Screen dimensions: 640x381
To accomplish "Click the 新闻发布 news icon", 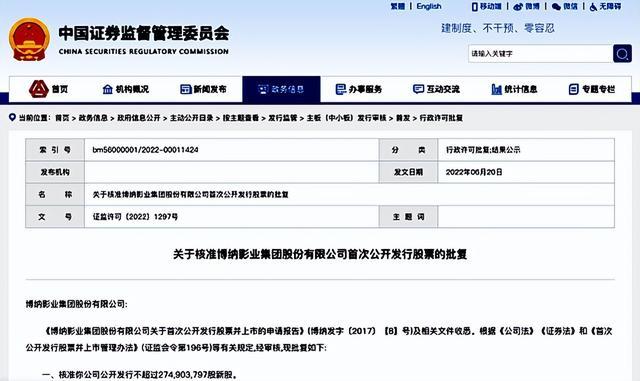I will tap(186, 89).
